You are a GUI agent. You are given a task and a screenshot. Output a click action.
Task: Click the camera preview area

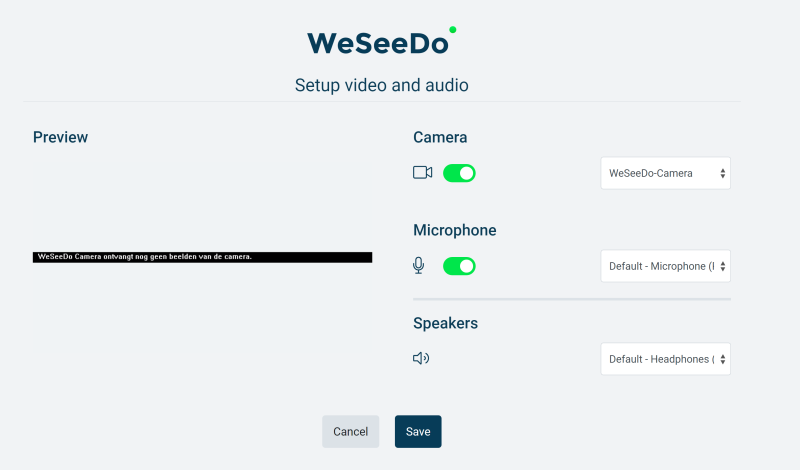pyautogui.click(x=202, y=310)
